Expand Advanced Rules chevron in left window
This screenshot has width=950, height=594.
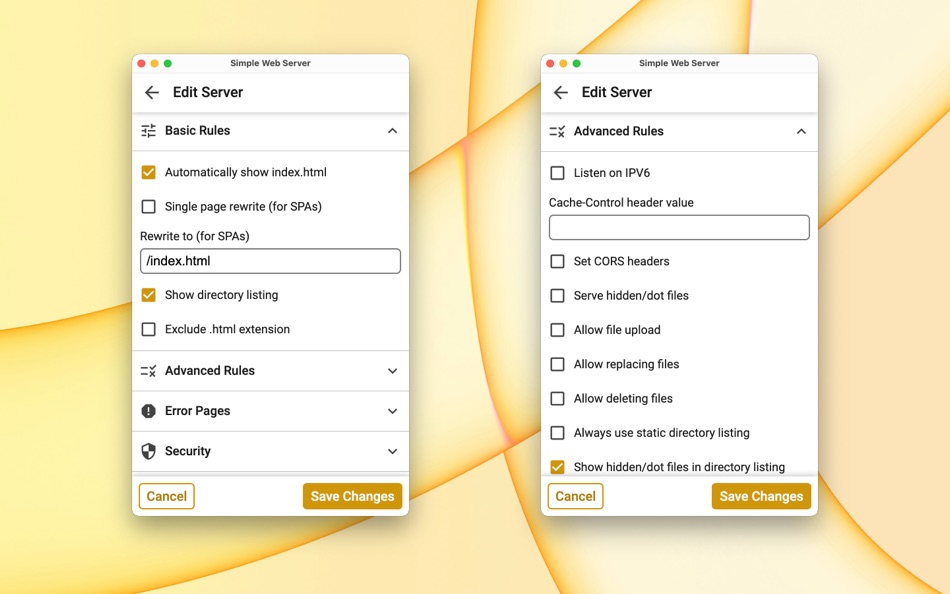(393, 371)
